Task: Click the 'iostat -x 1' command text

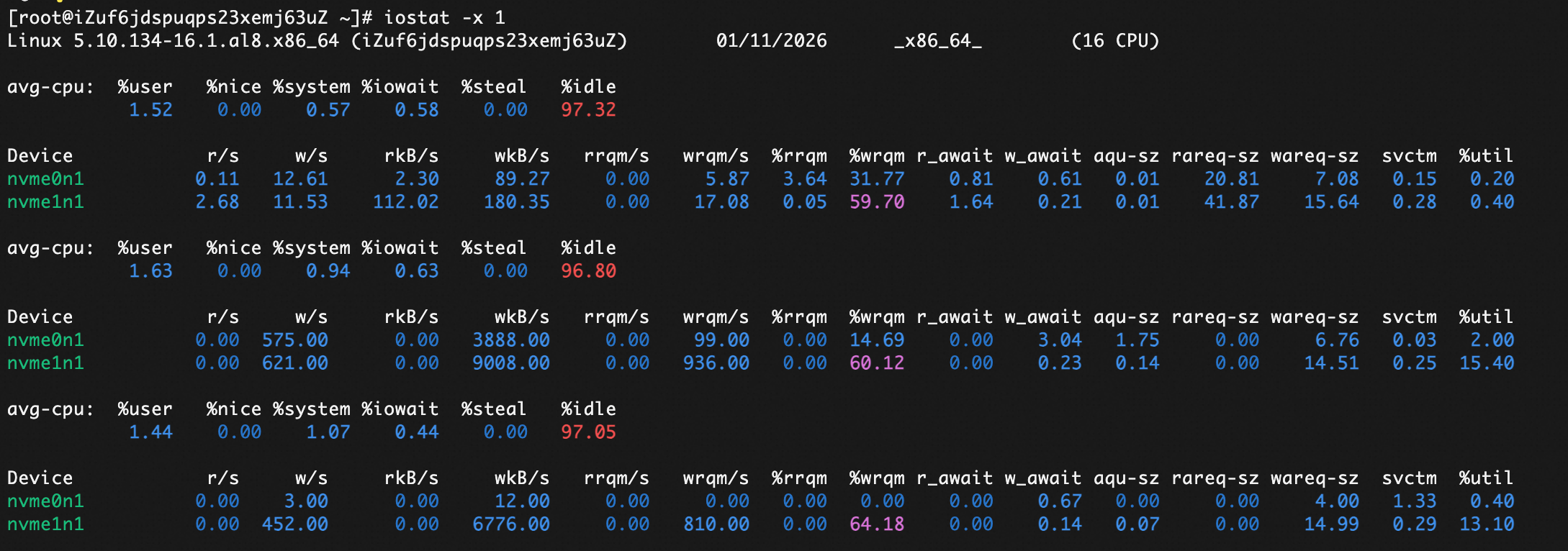Action: 444,17
